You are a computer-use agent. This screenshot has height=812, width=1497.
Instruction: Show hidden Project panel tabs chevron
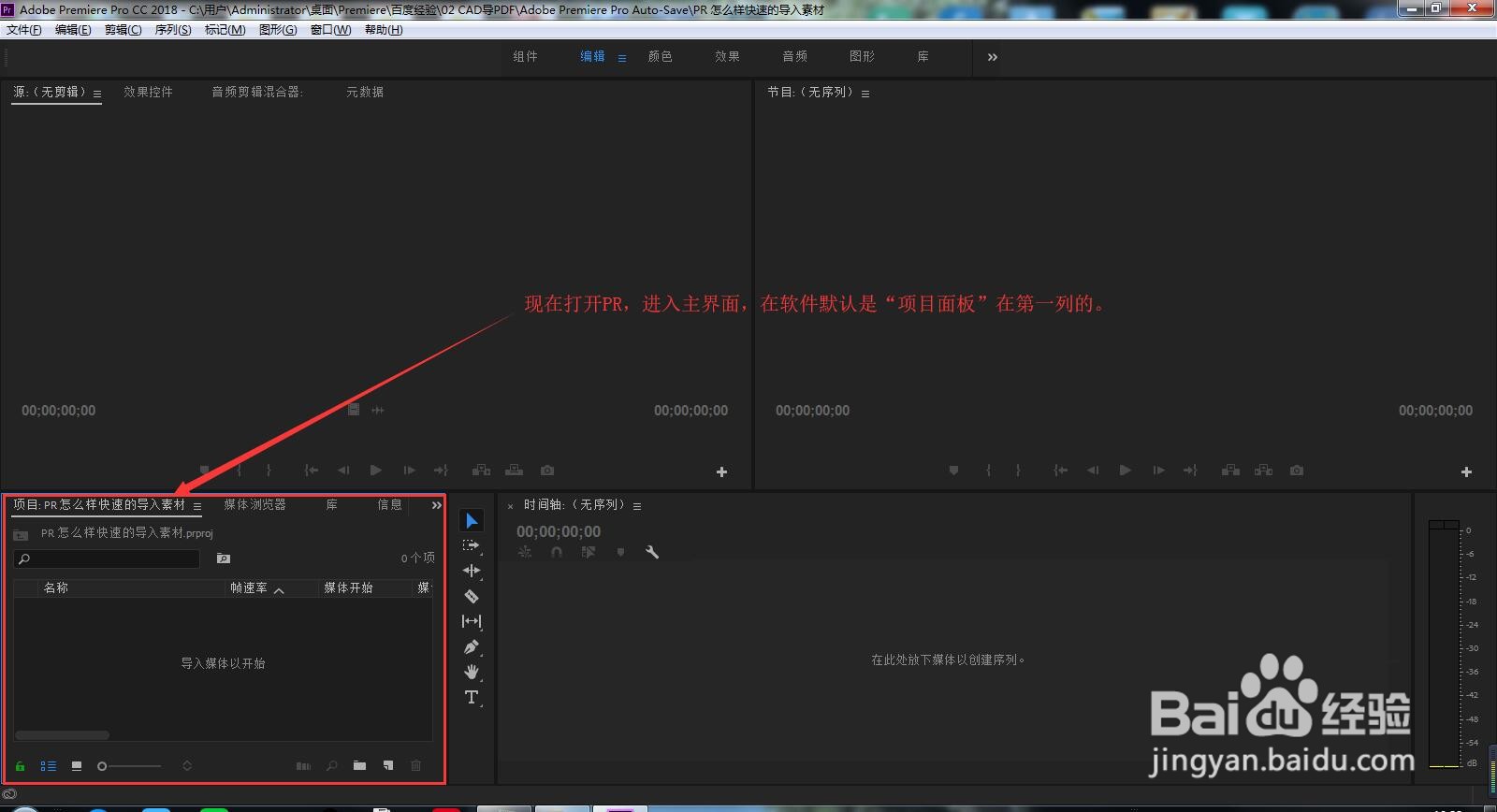436,505
